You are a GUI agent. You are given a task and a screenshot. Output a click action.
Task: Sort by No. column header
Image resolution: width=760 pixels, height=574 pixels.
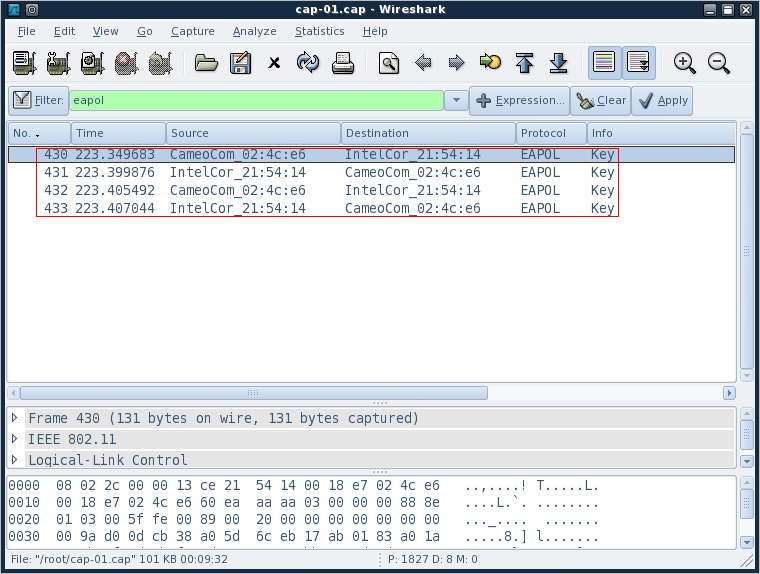pyautogui.click(x=39, y=133)
